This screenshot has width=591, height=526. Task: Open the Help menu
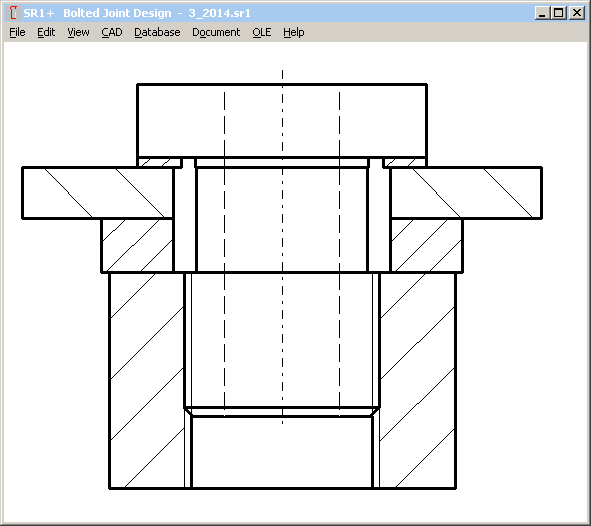[x=294, y=32]
